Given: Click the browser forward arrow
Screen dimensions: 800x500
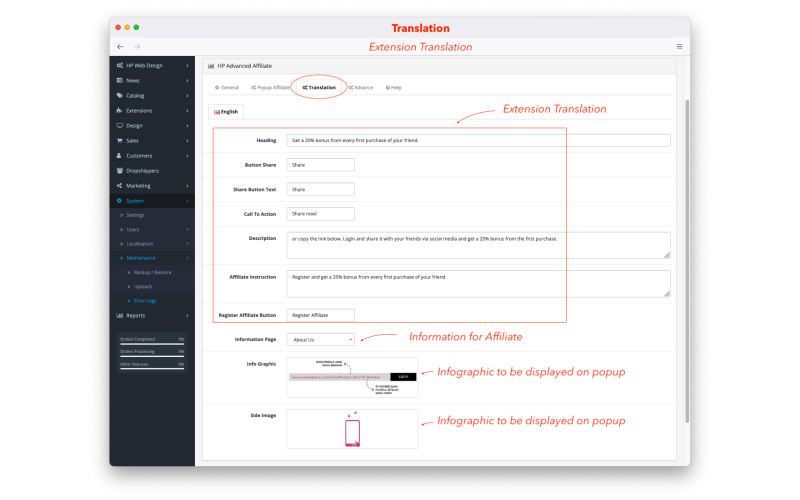Looking at the screenshot, I should (x=137, y=46).
